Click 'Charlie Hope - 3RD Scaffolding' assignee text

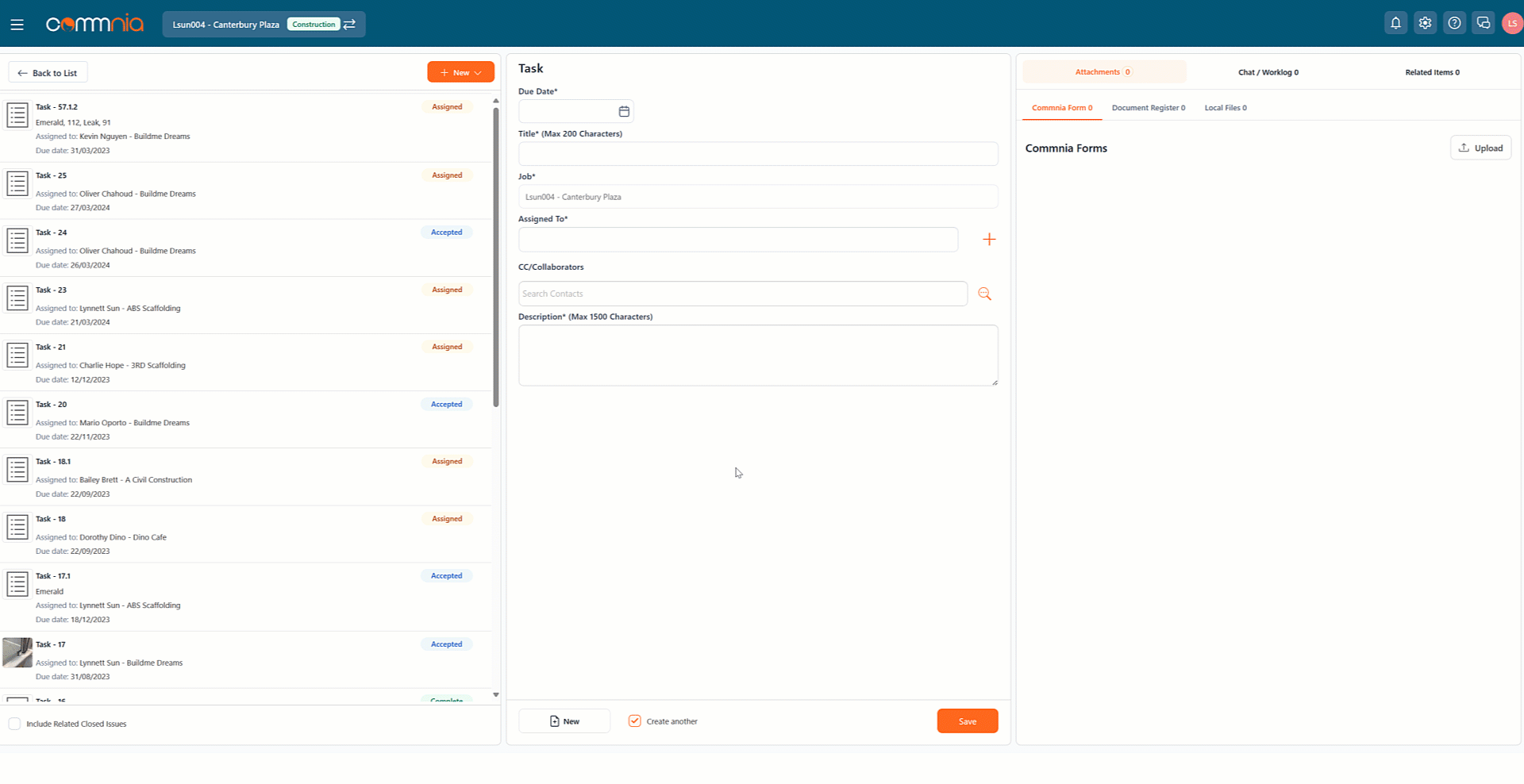click(x=133, y=366)
